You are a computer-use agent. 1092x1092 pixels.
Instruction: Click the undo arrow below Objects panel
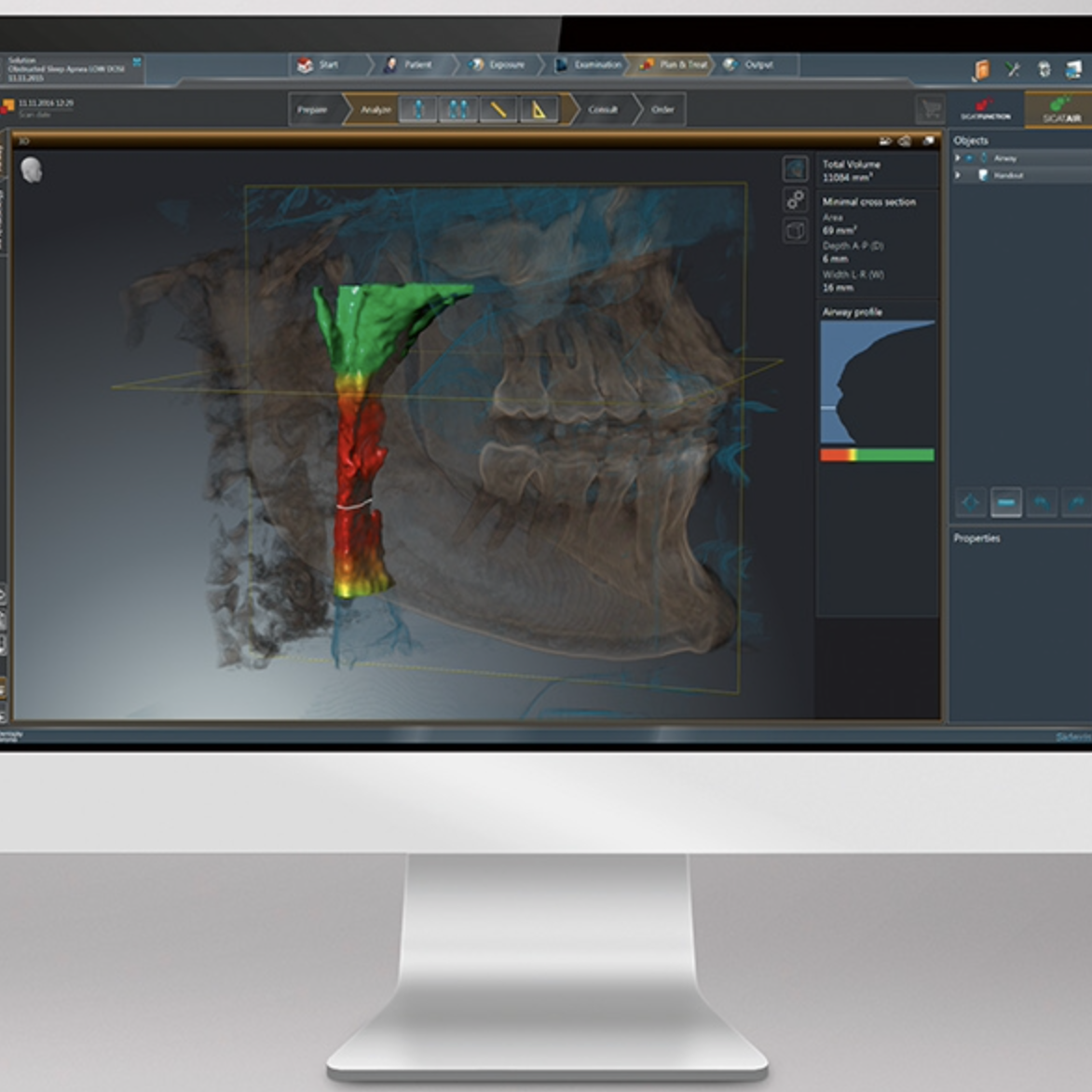(1042, 503)
